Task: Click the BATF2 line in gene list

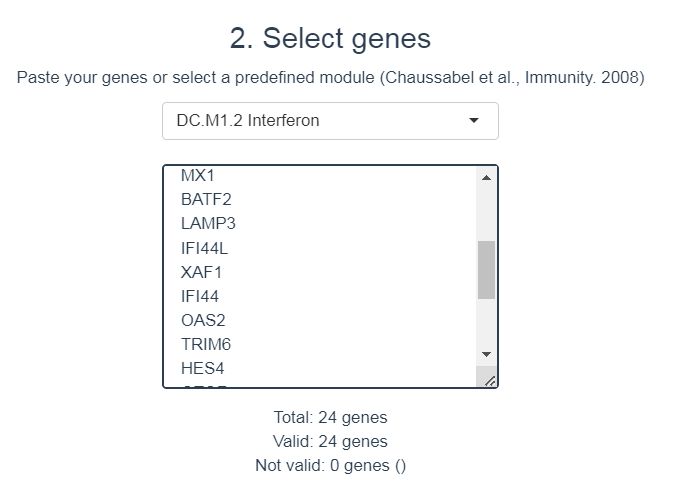Action: (x=206, y=199)
